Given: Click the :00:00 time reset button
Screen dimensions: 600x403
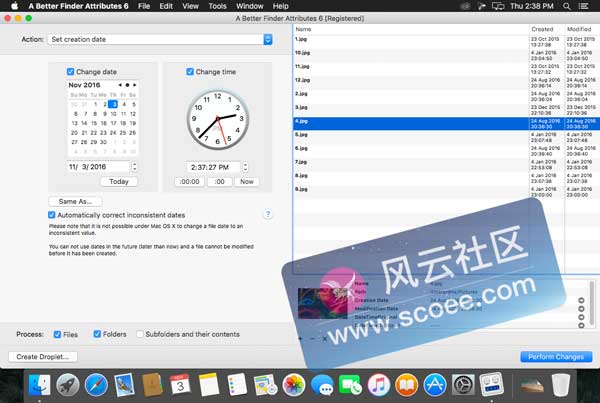Looking at the screenshot, I should click(x=189, y=182).
